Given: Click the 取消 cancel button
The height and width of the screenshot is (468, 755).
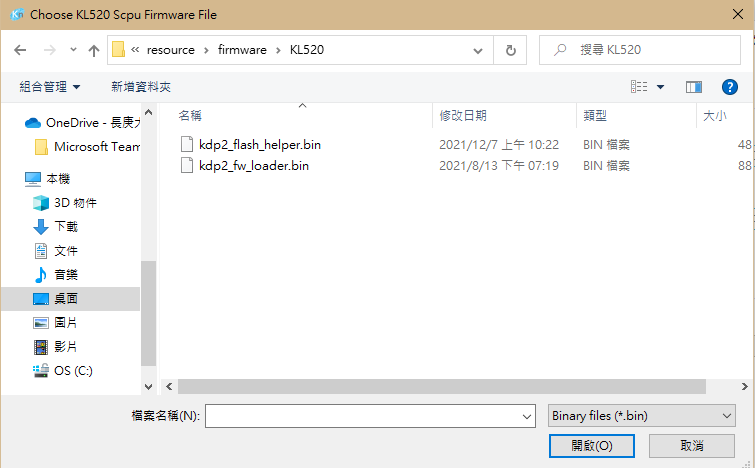Looking at the screenshot, I should [x=692, y=446].
